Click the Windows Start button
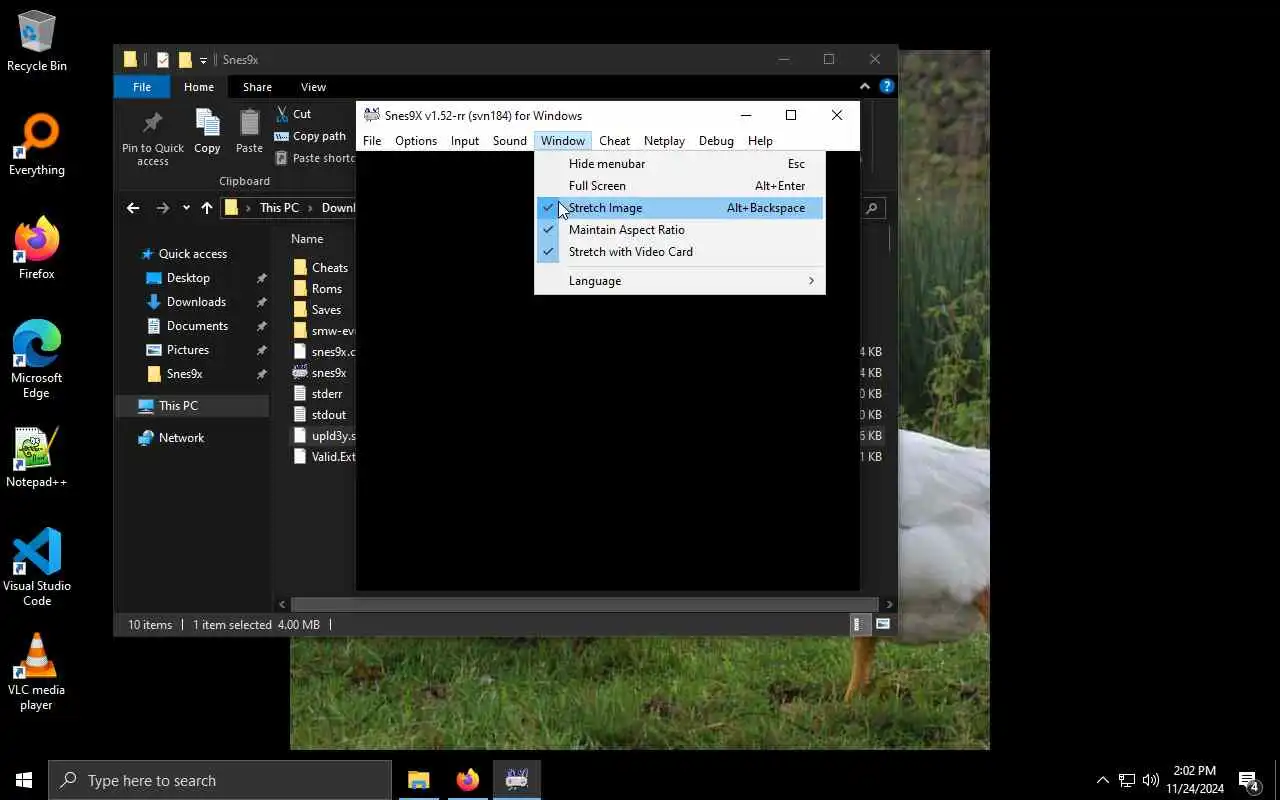1280x800 pixels. click(24, 780)
